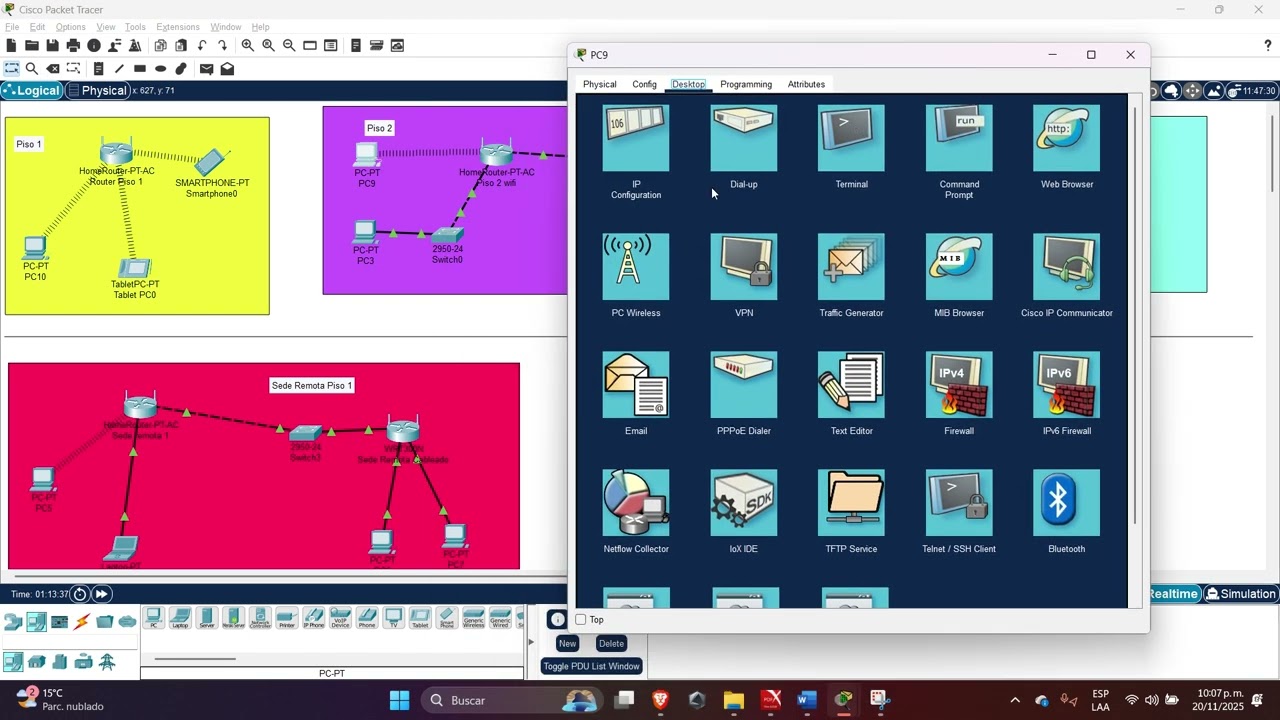Click the PC9 desktop vertical scrollbar

1134,315
